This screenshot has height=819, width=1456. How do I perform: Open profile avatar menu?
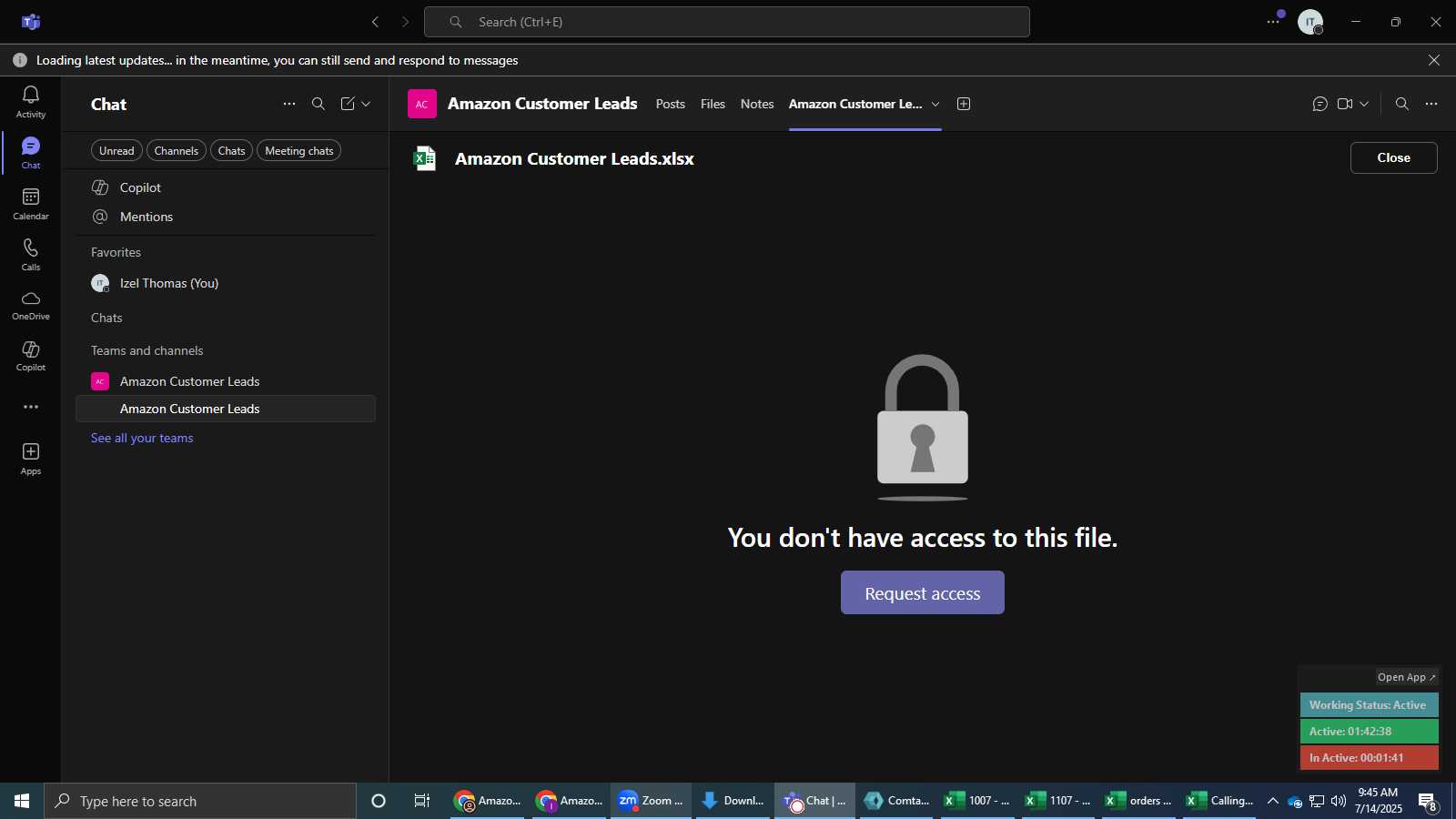pyautogui.click(x=1310, y=22)
